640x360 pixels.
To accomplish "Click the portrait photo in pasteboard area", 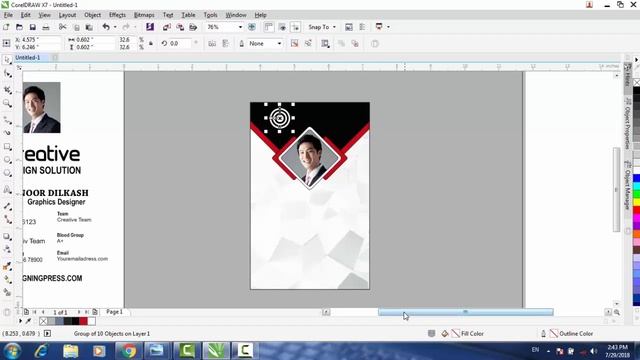I will (x=42, y=107).
